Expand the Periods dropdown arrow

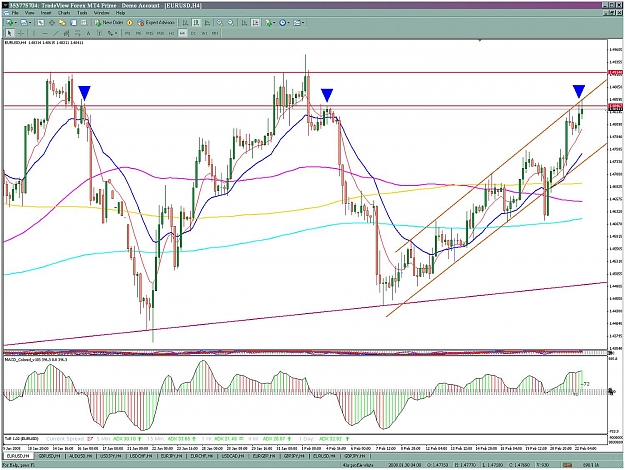click(x=289, y=23)
